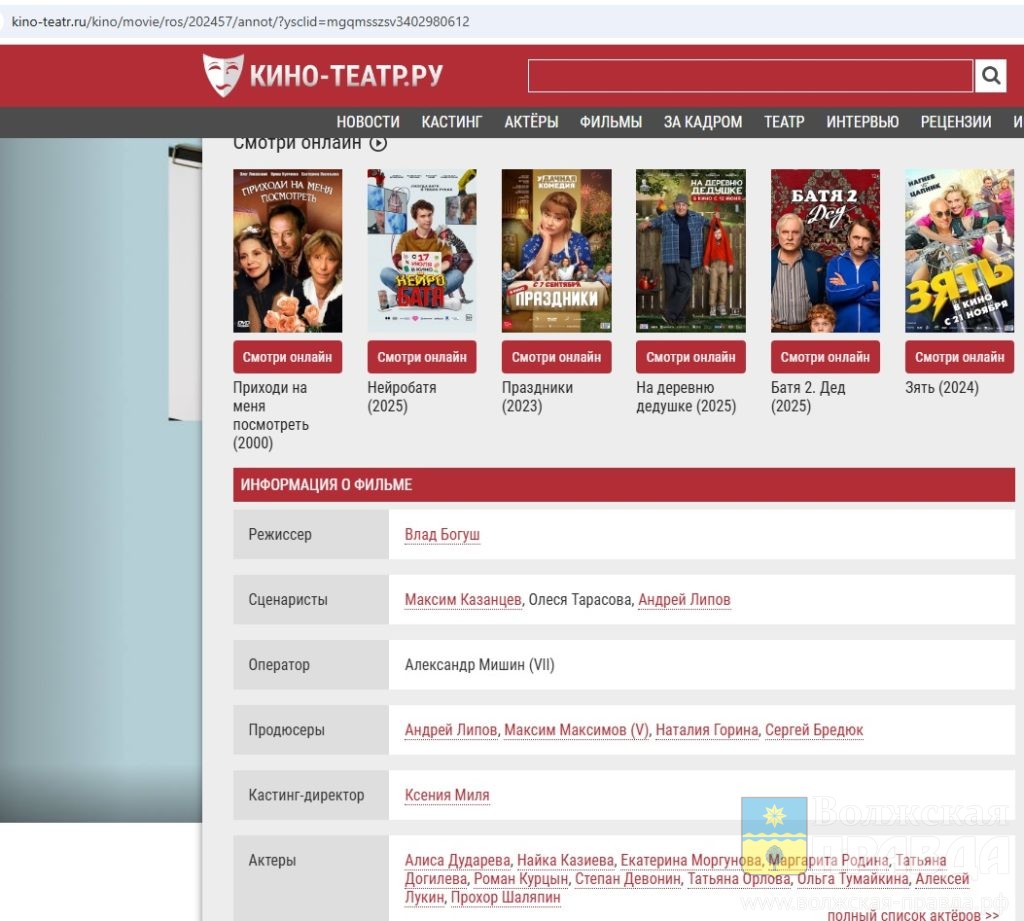Open the Нейробатя movie poster

click(421, 250)
